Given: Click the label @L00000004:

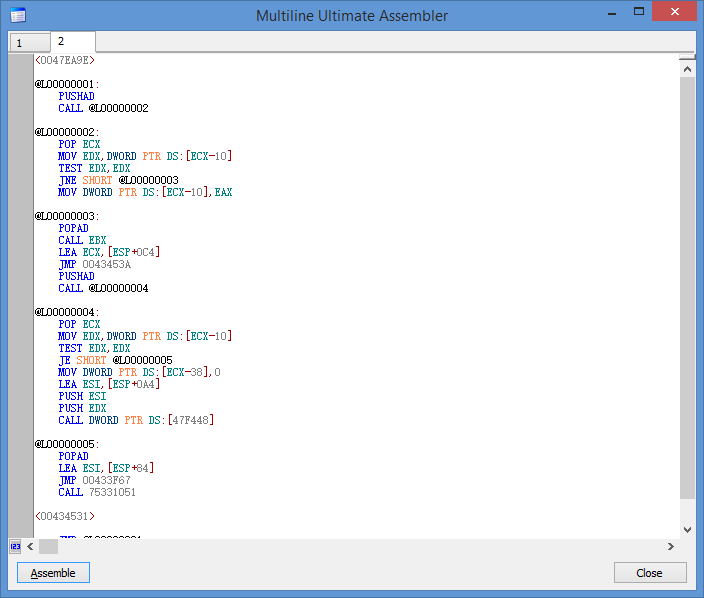Looking at the screenshot, I should [67, 312].
